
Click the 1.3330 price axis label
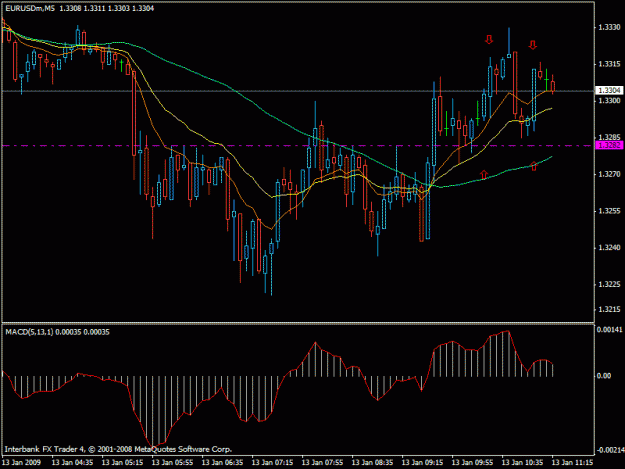click(x=609, y=27)
